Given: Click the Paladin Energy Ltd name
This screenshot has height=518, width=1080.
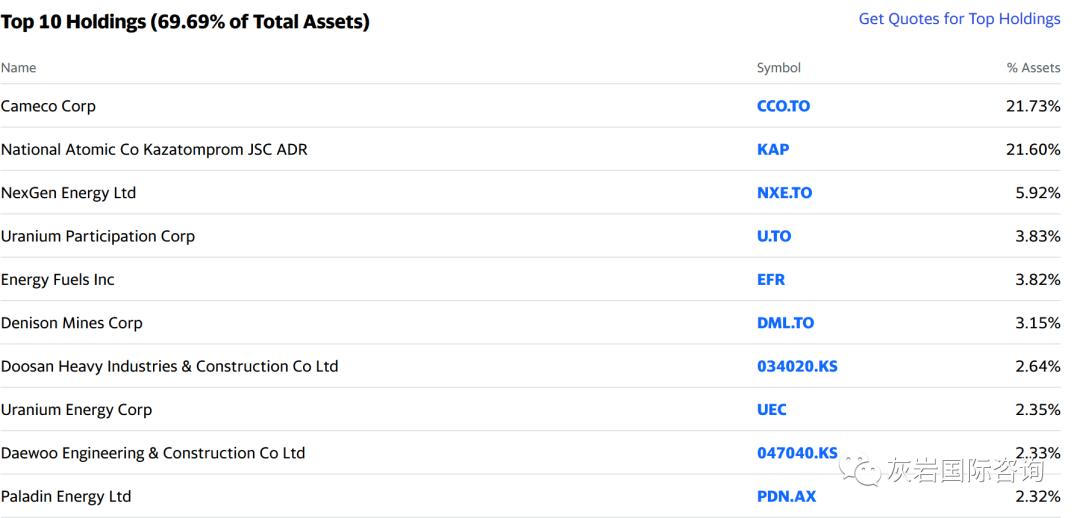Looking at the screenshot, I should [x=66, y=497].
